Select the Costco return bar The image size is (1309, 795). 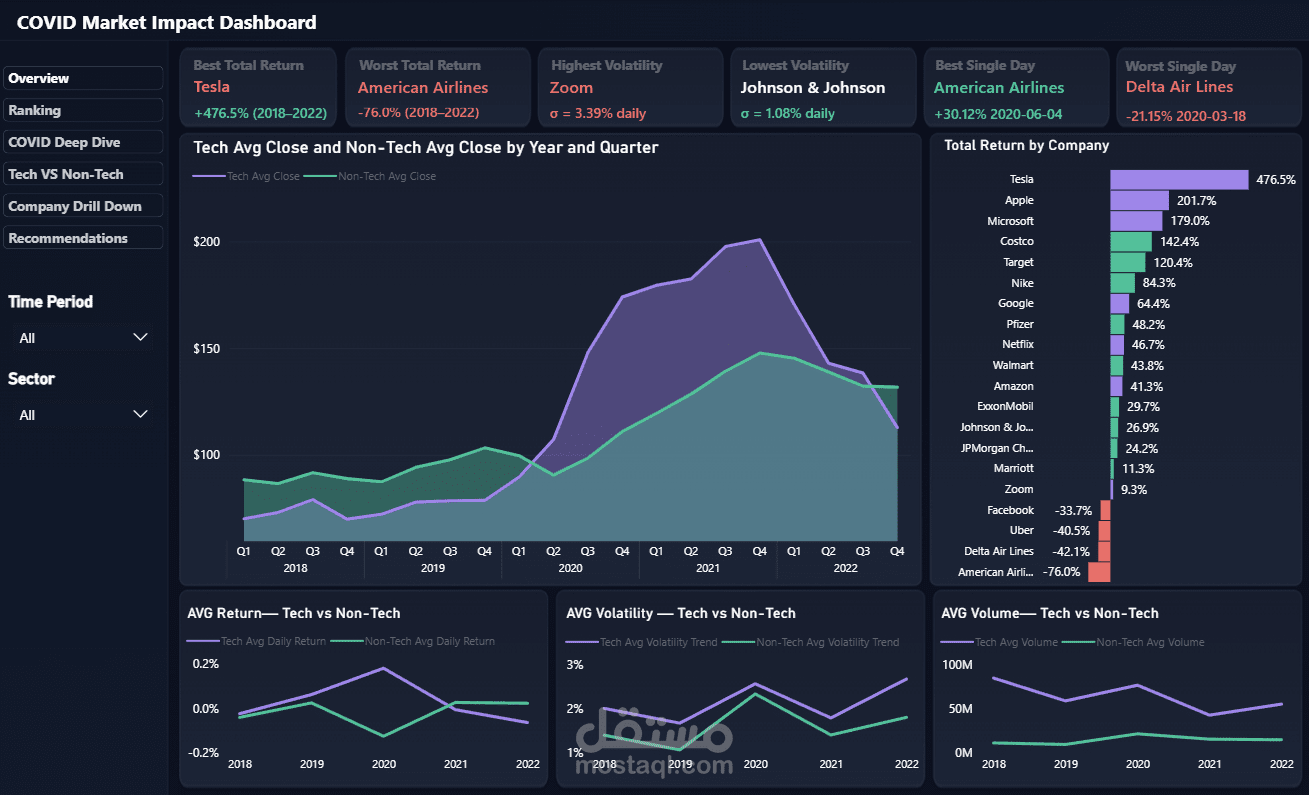tap(1131, 241)
